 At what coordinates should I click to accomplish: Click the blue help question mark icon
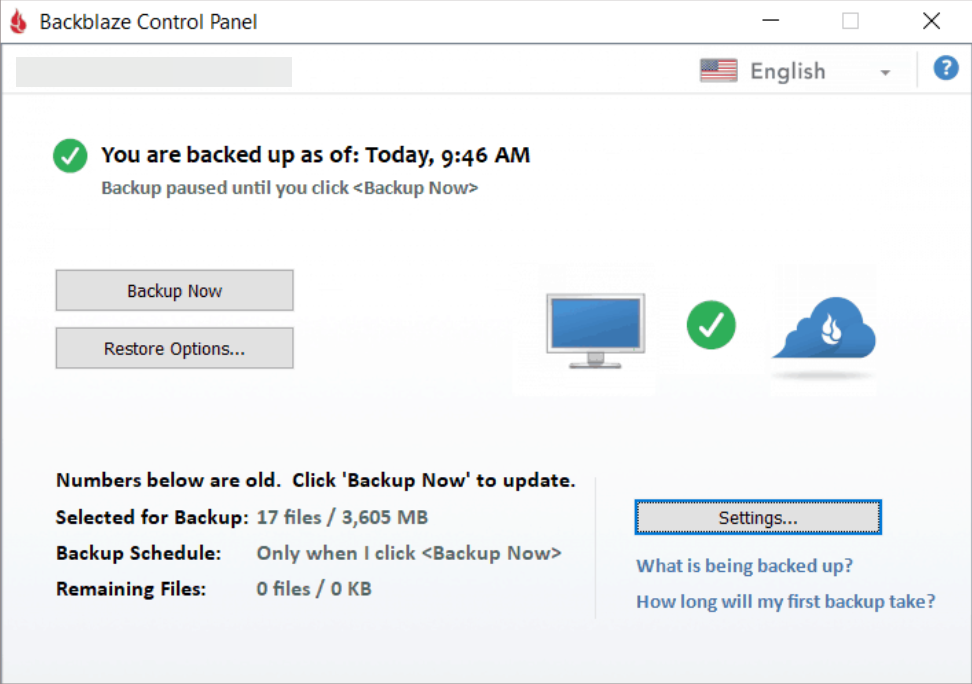tap(946, 68)
